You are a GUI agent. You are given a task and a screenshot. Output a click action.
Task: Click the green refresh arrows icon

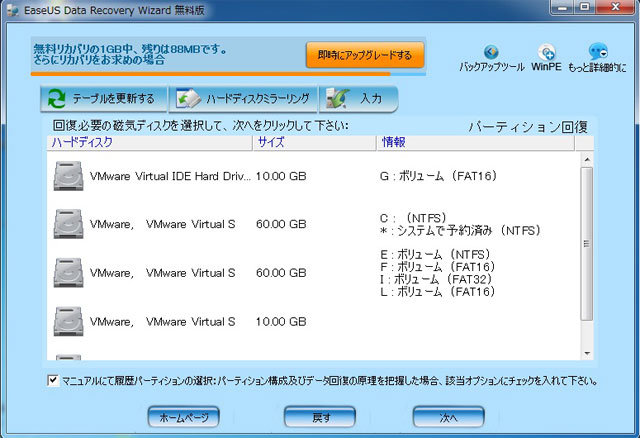(x=57, y=99)
